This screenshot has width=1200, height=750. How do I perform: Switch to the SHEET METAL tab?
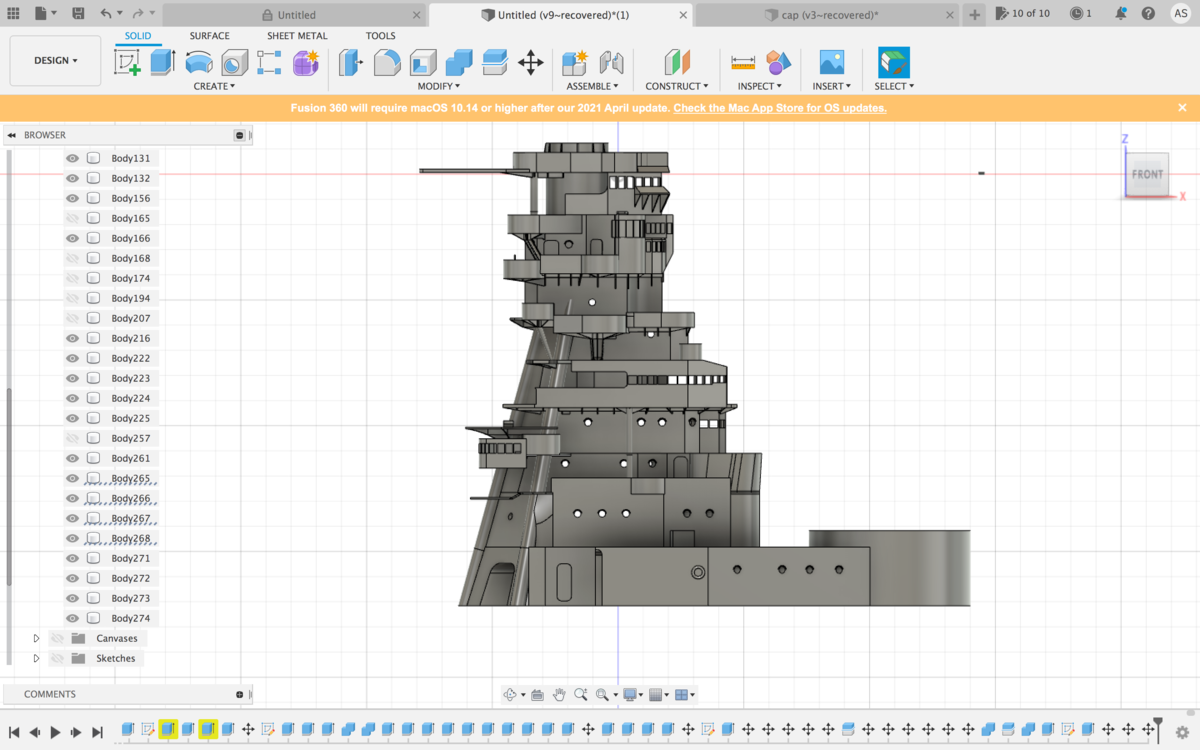[297, 36]
